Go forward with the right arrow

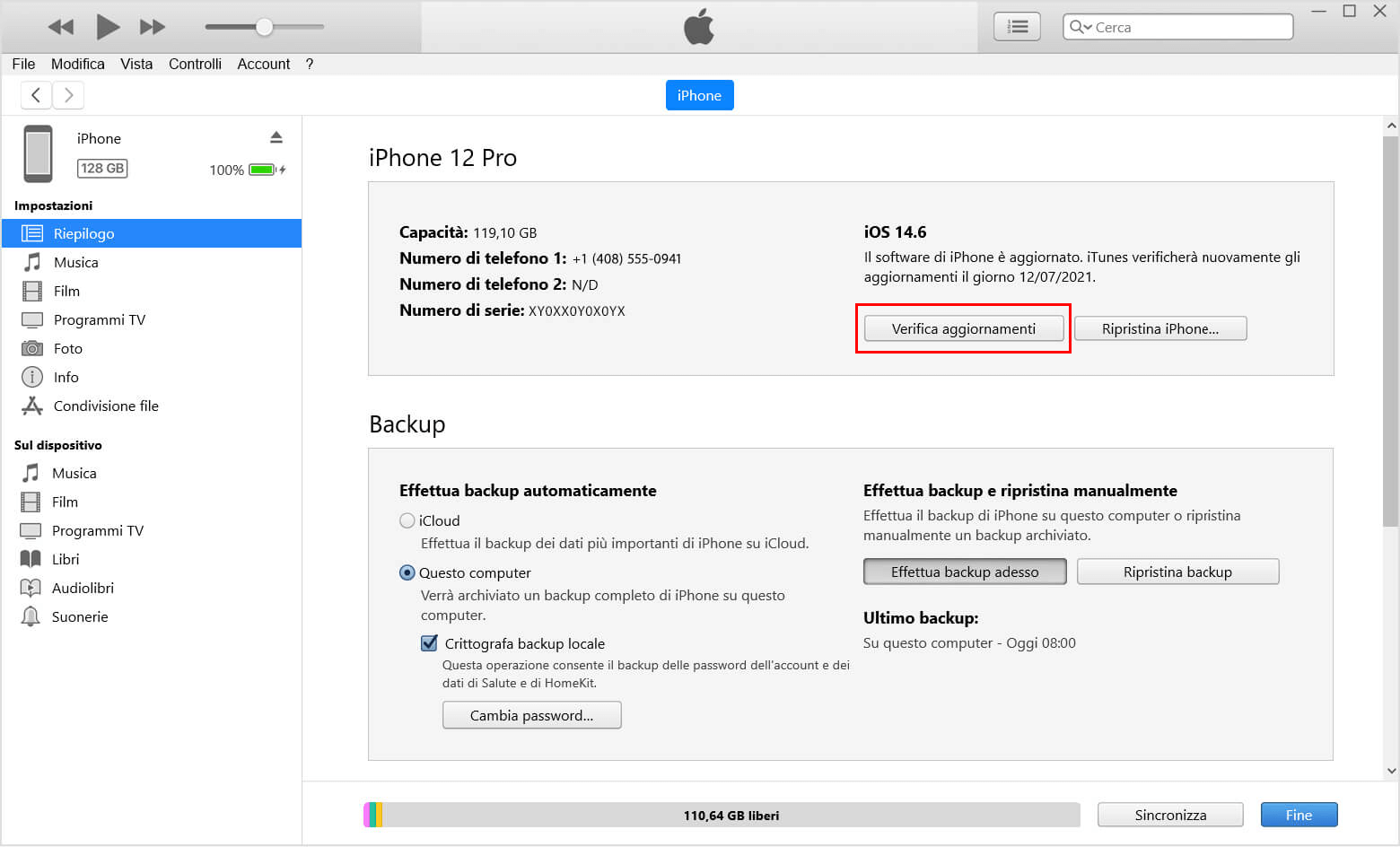68,94
